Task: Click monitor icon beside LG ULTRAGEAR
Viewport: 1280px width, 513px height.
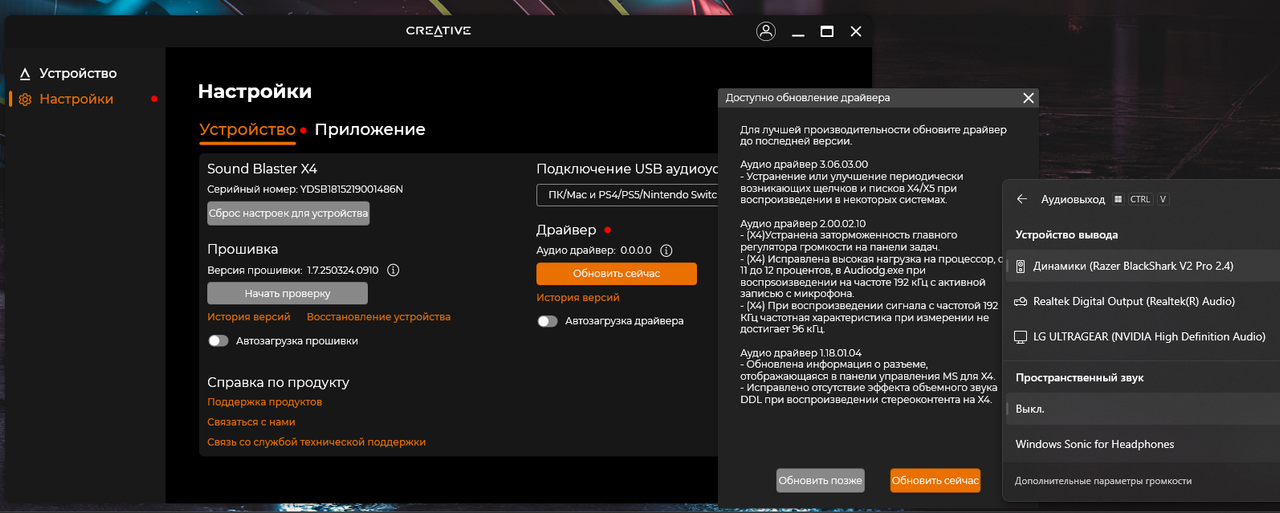Action: pos(1020,337)
